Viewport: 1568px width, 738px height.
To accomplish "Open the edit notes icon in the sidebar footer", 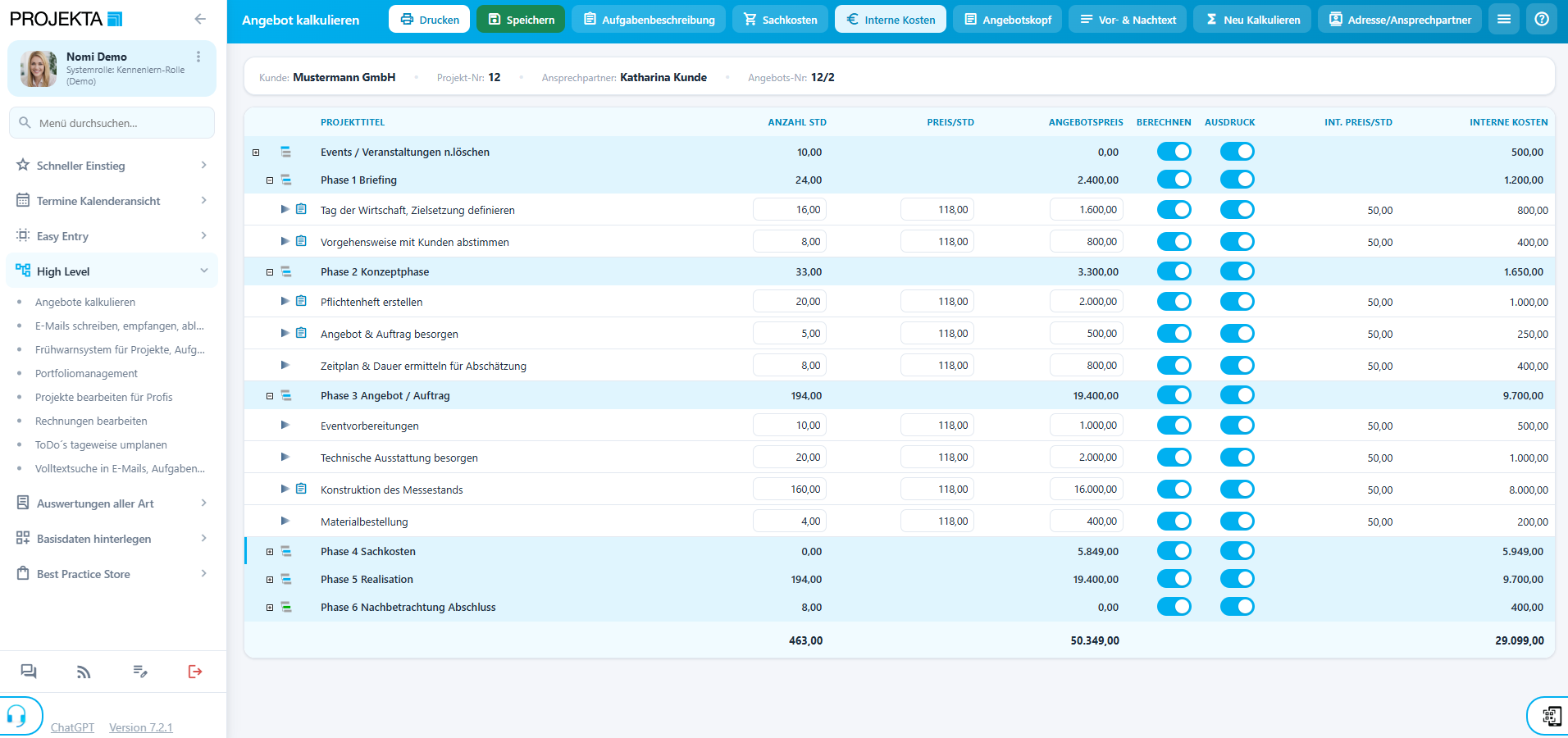I will point(140,672).
